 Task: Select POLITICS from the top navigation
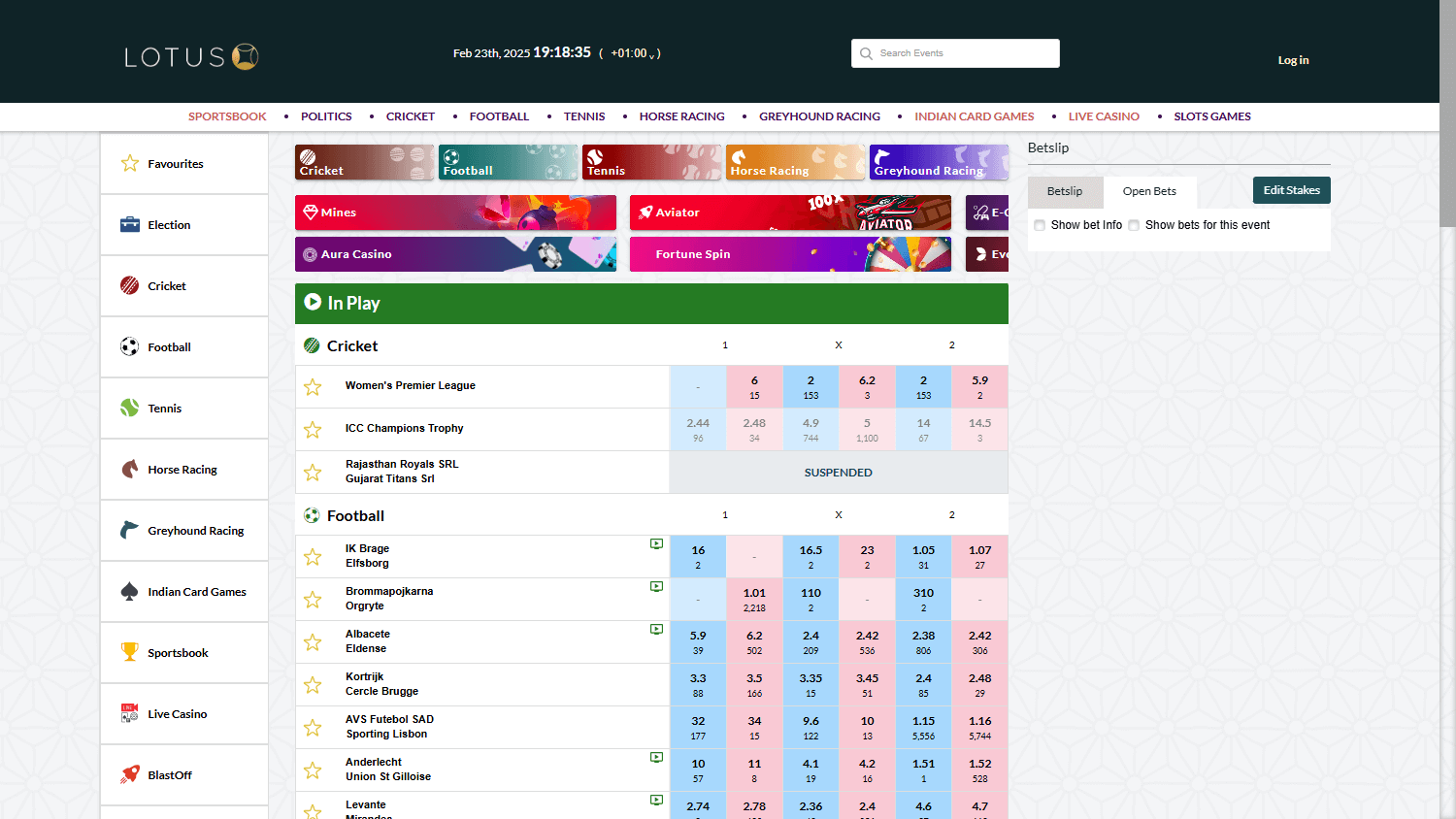click(326, 115)
